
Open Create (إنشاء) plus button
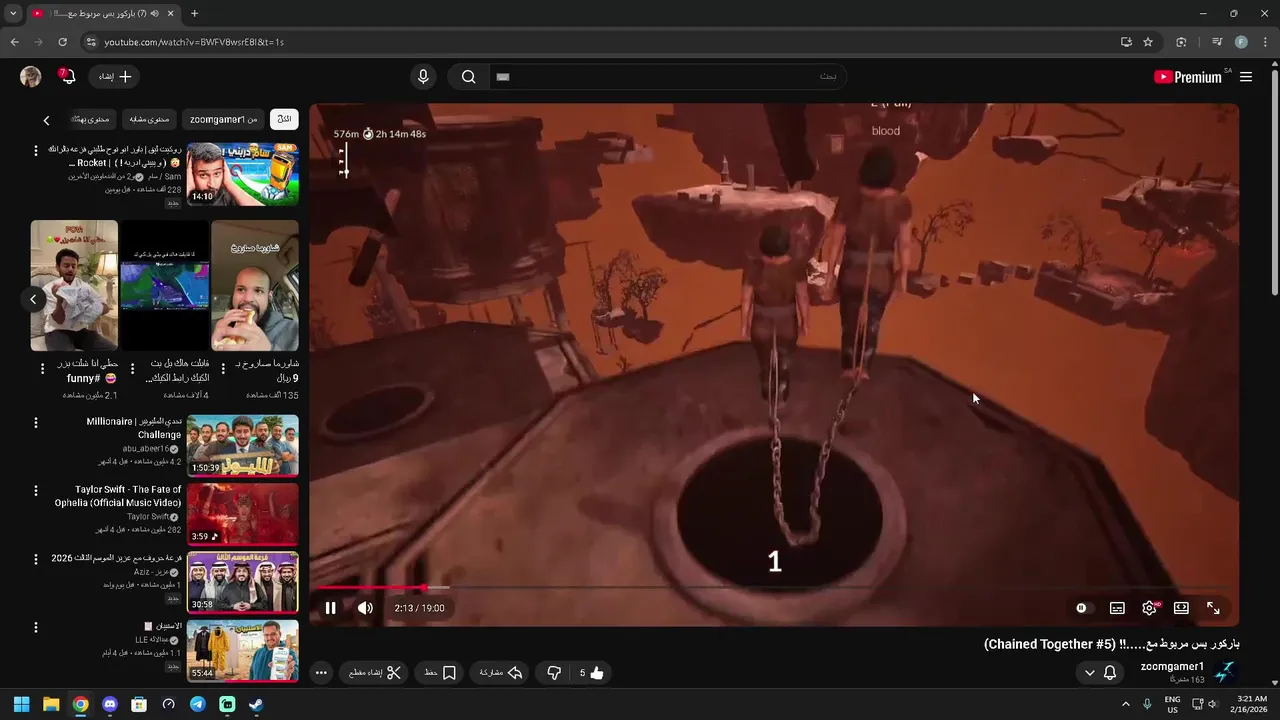tap(115, 77)
